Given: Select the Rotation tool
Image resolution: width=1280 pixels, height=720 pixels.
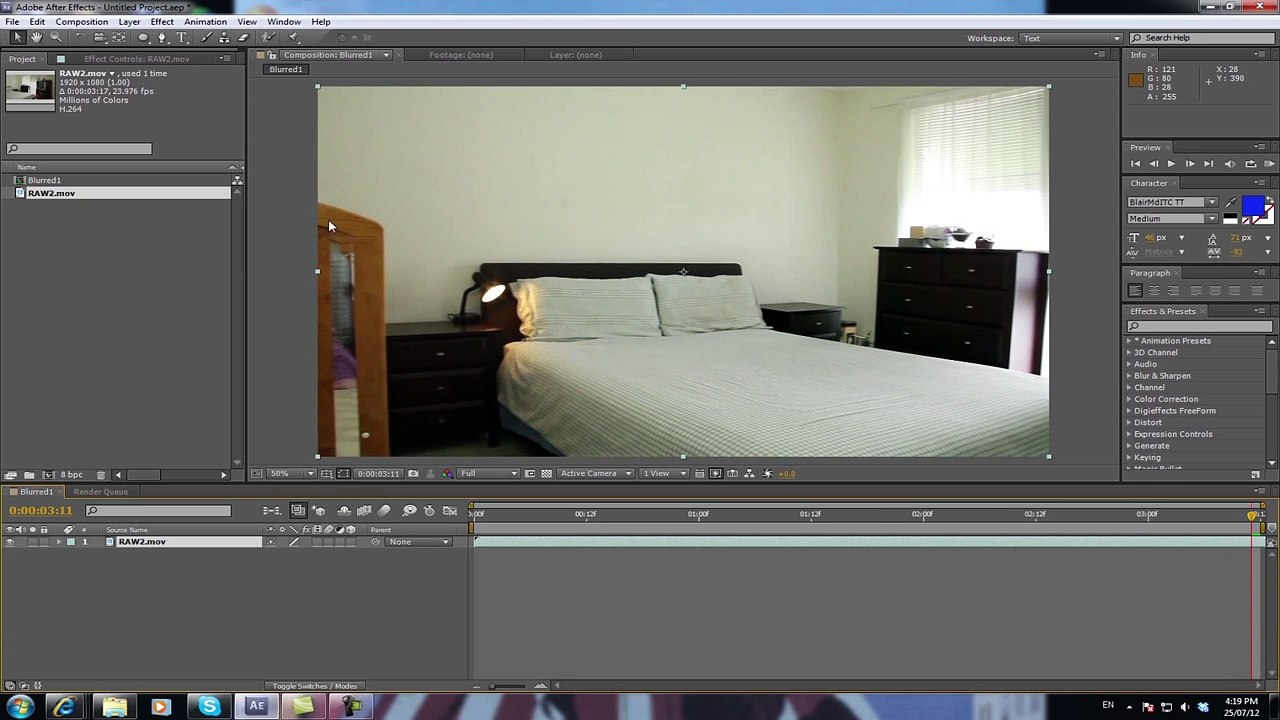Looking at the screenshot, I should pyautogui.click(x=81, y=38).
